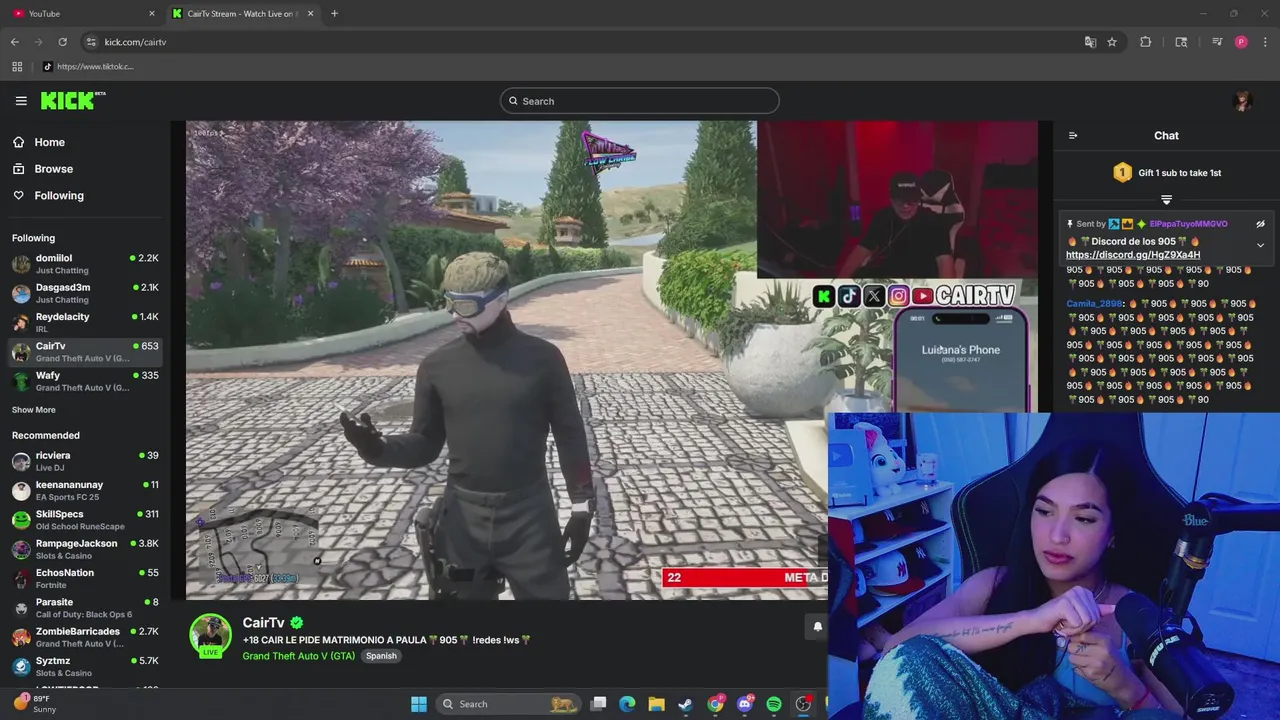This screenshot has height=720, width=1280.
Task: Focus the Kick Search field
Action: (640, 101)
